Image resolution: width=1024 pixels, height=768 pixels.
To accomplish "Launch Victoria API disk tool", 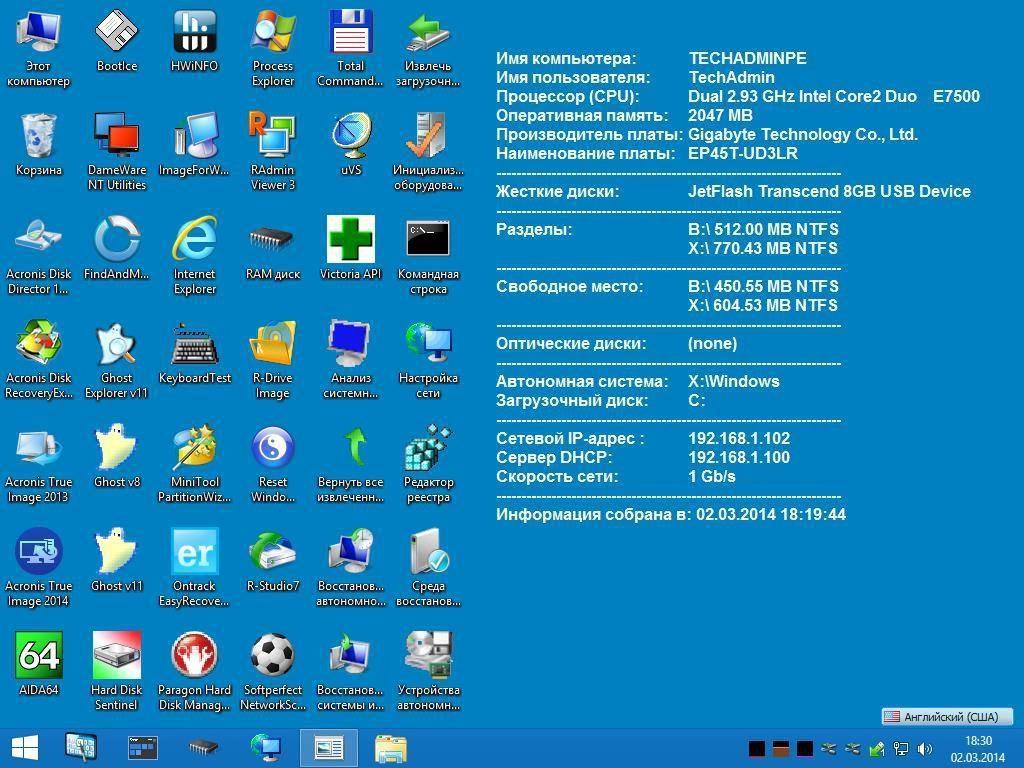I will pyautogui.click(x=350, y=238).
